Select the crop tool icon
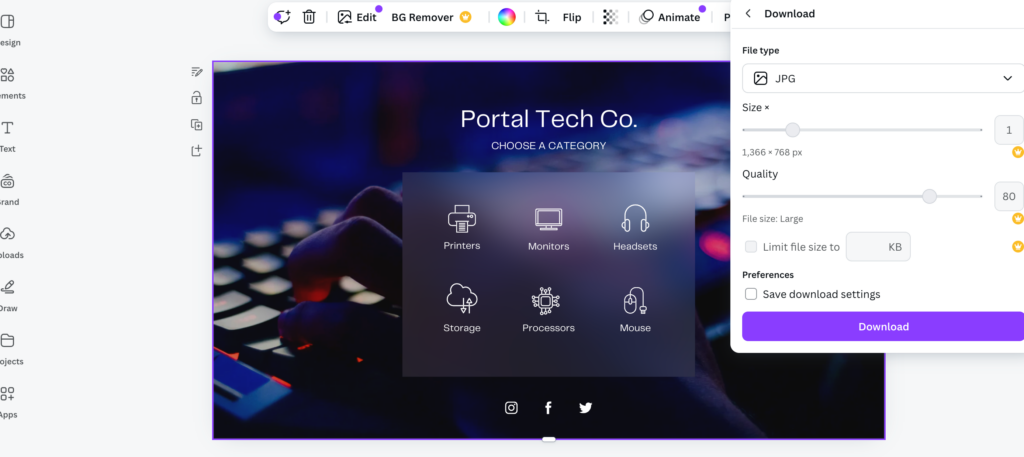This screenshot has width=1024, height=457. pos(542,17)
